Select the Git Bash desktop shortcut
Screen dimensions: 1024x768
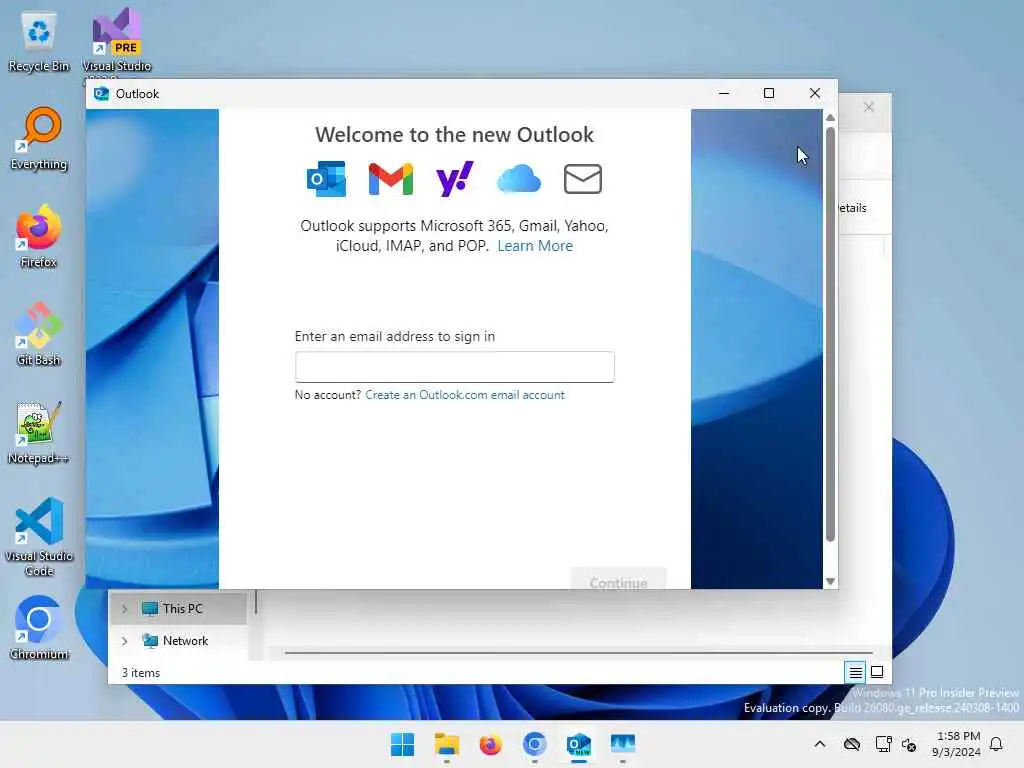[x=39, y=334]
